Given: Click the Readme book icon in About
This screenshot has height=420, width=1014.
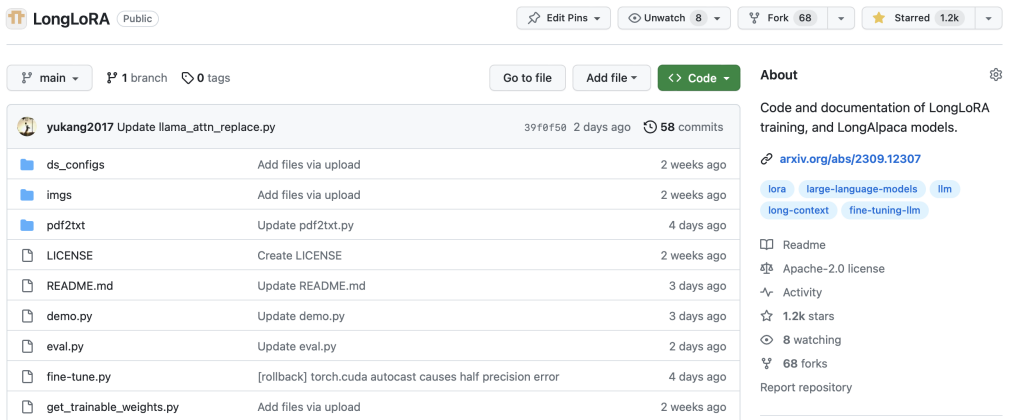Looking at the screenshot, I should [767, 245].
